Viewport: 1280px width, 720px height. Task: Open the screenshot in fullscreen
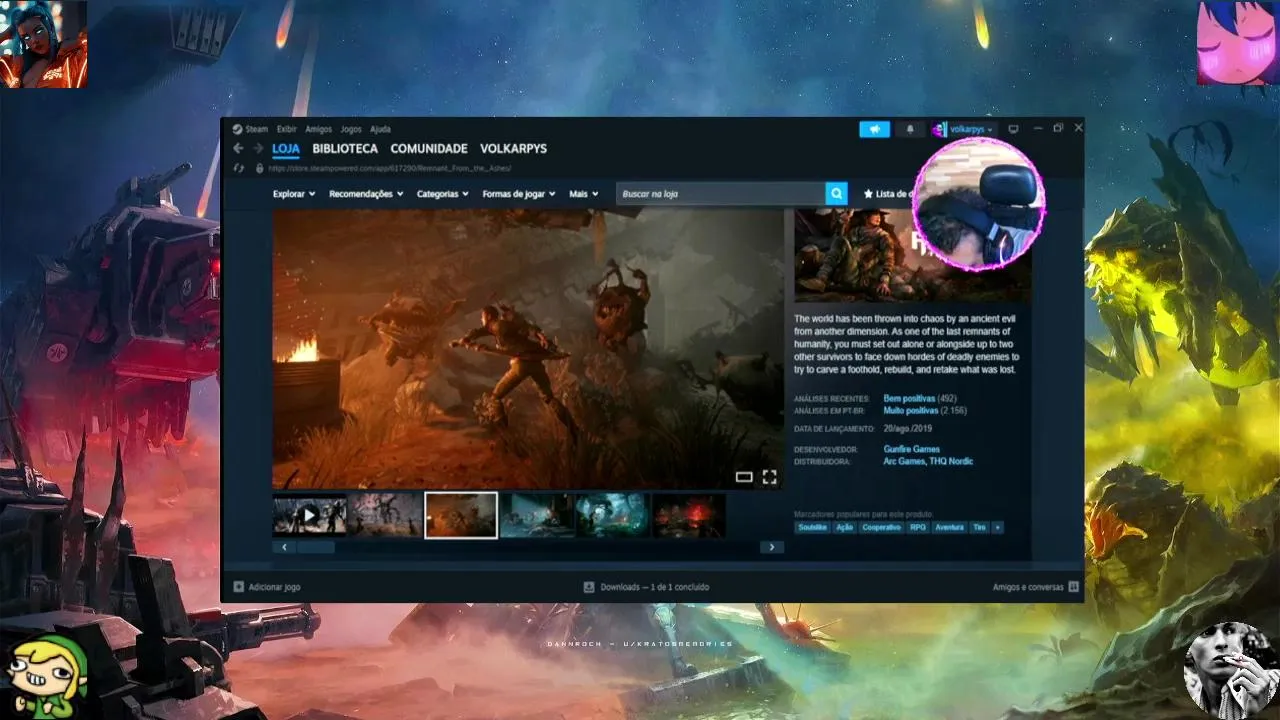(x=769, y=477)
